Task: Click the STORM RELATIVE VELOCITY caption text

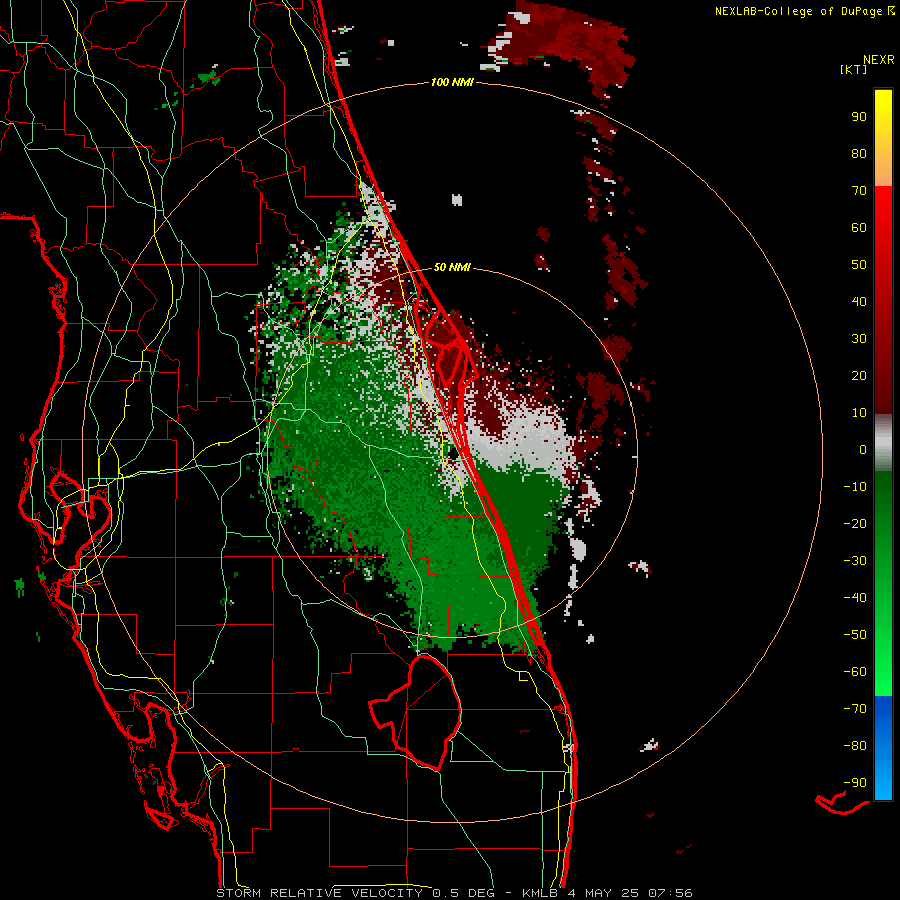Action: tap(319, 893)
